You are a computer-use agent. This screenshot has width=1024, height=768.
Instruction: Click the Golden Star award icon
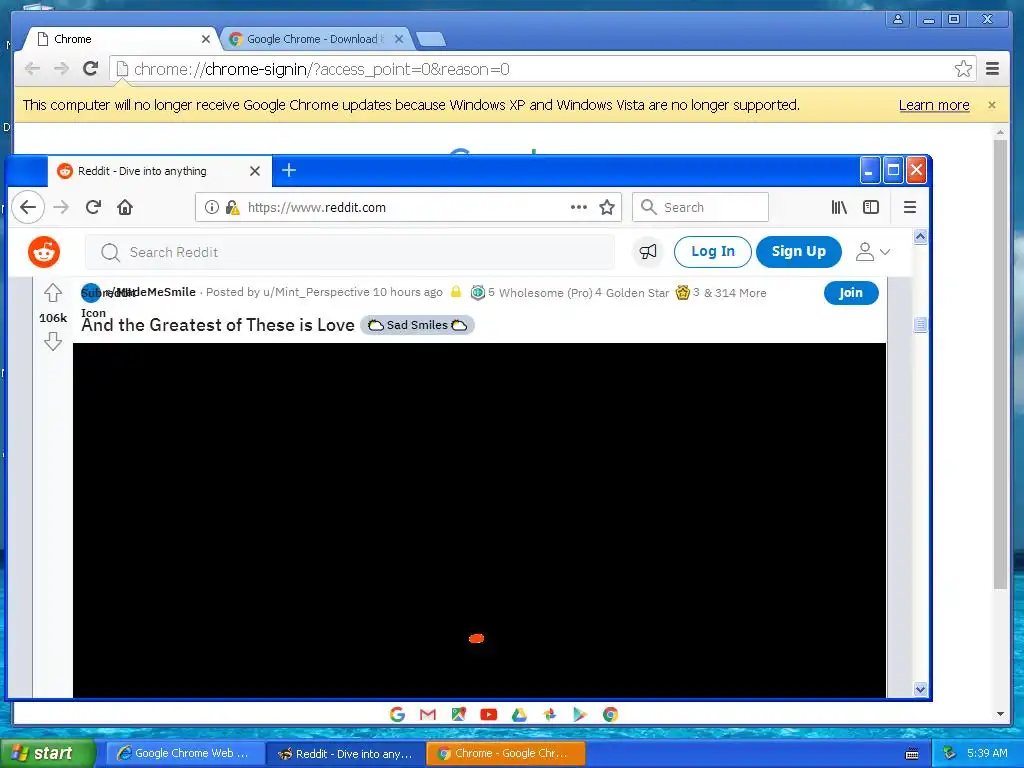pos(682,293)
